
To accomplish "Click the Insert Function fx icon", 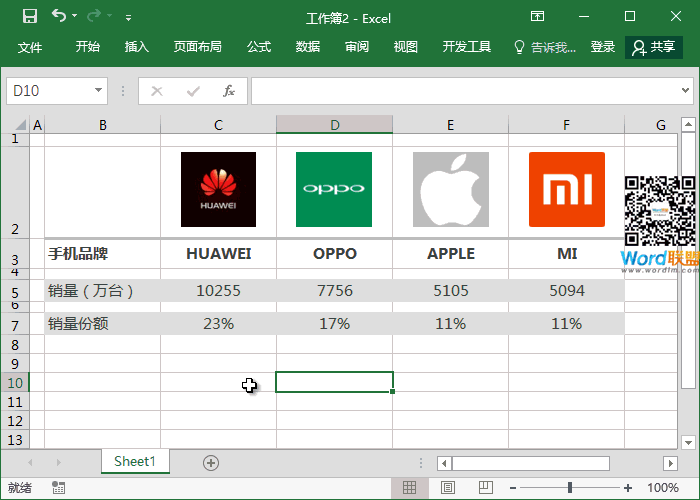I will tap(229, 91).
